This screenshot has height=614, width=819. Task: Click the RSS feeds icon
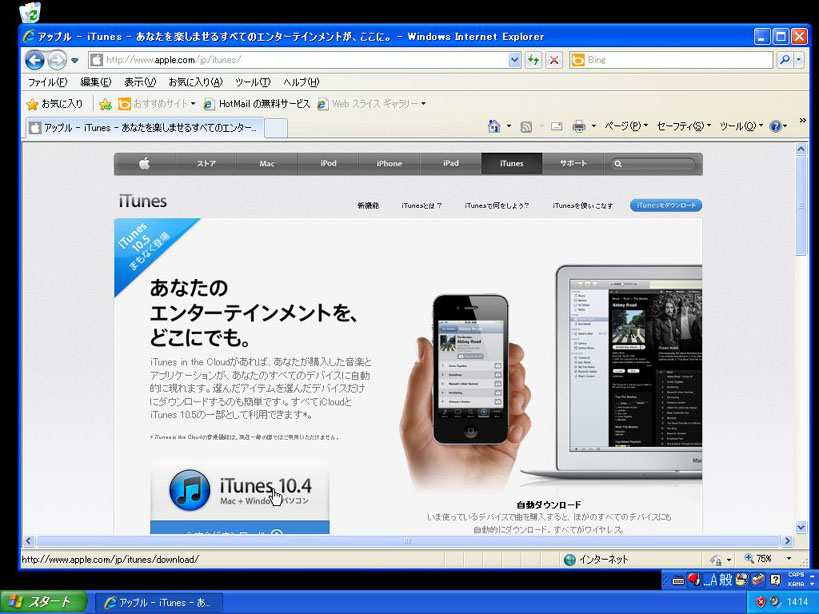(526, 126)
